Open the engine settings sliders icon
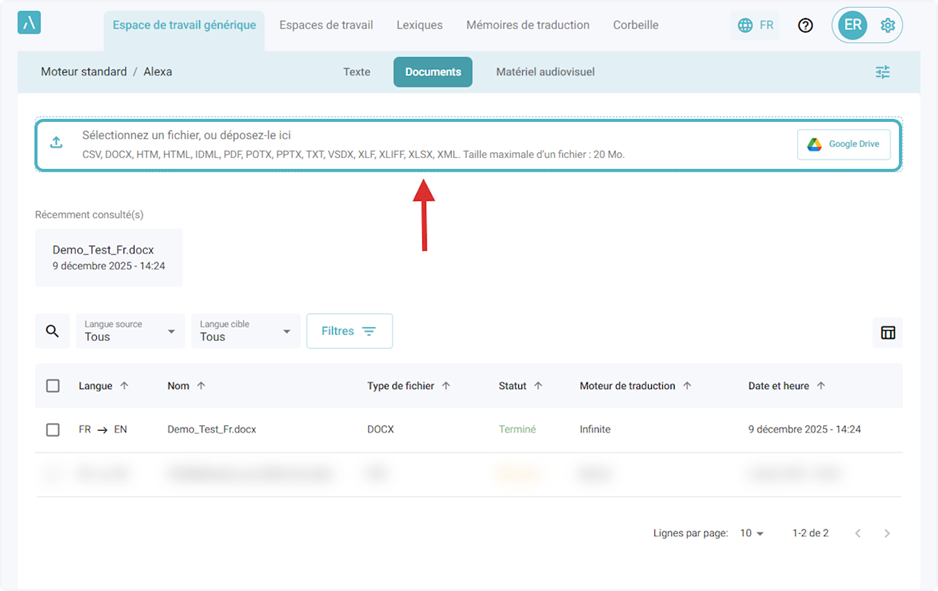The image size is (938, 591). pos(882,72)
